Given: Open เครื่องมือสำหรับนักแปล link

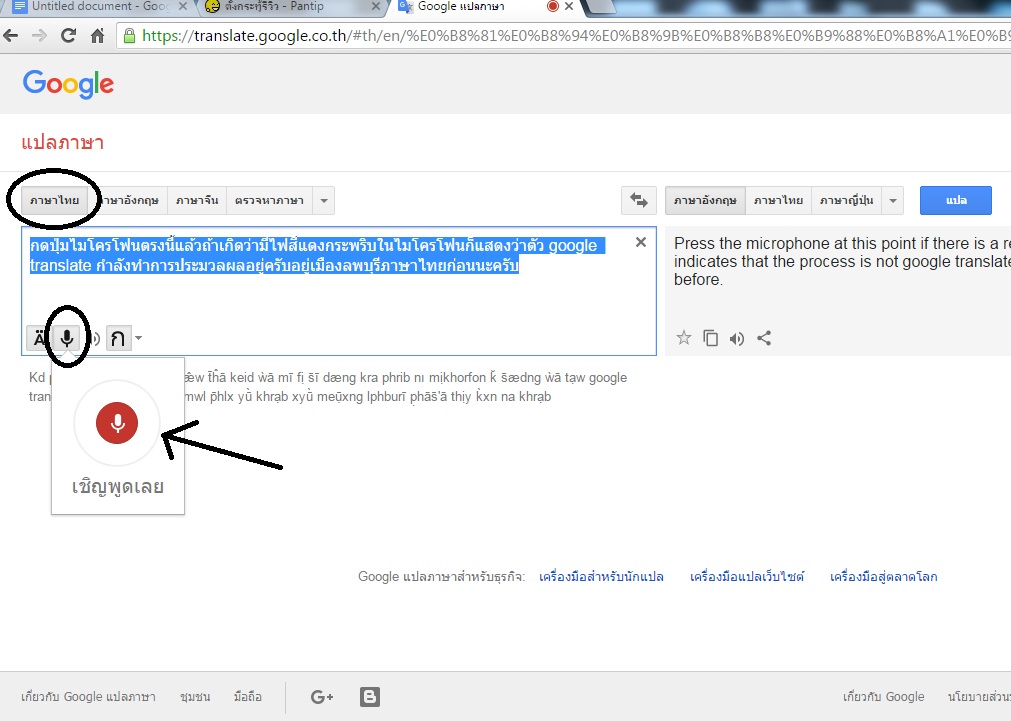Looking at the screenshot, I should (601, 577).
